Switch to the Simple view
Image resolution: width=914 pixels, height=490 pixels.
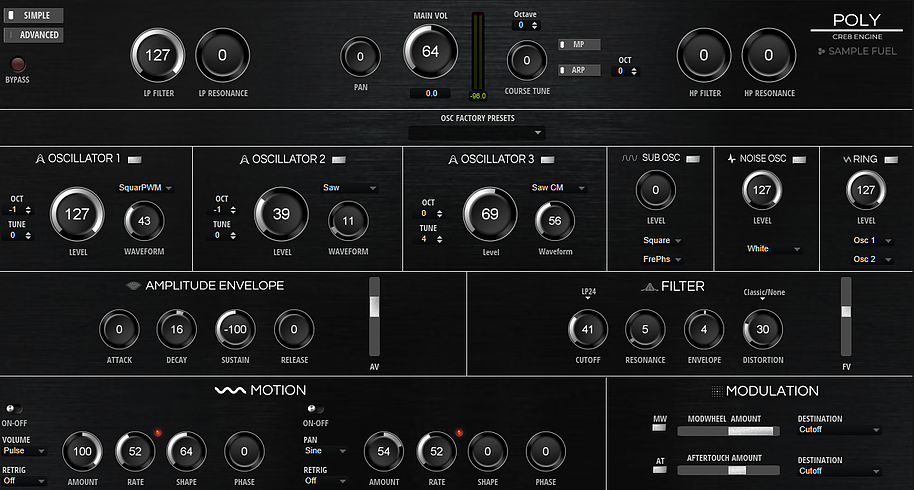pyautogui.click(x=33, y=15)
